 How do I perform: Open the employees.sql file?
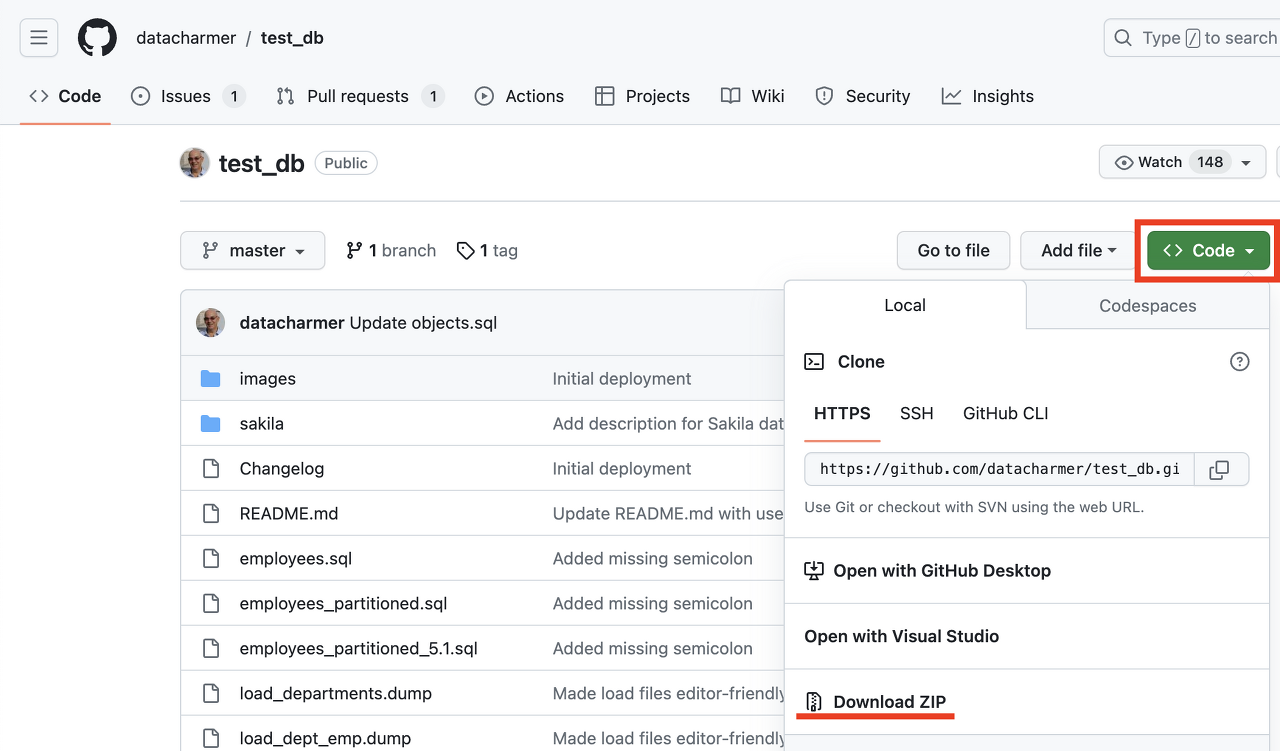296,559
